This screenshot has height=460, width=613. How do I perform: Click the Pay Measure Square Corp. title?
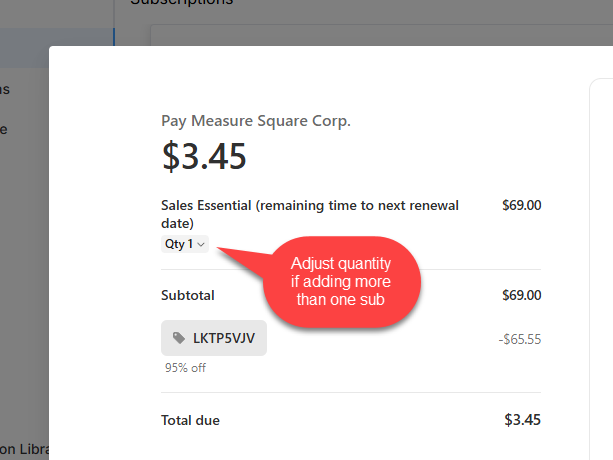click(256, 121)
